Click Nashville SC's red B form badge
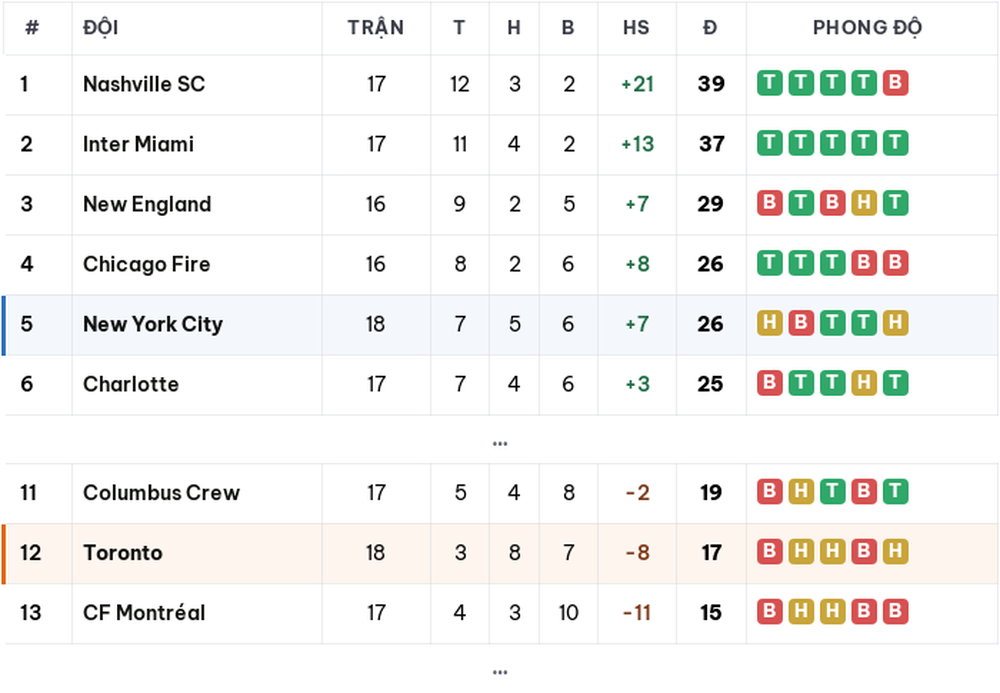 [895, 83]
